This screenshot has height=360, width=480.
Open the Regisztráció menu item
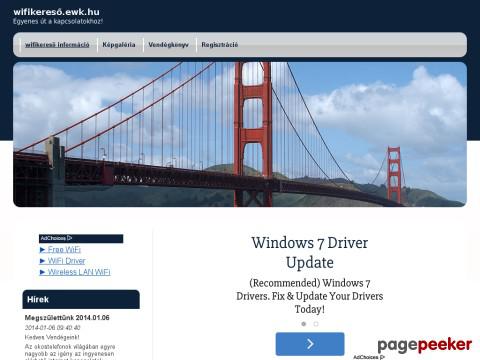point(220,45)
